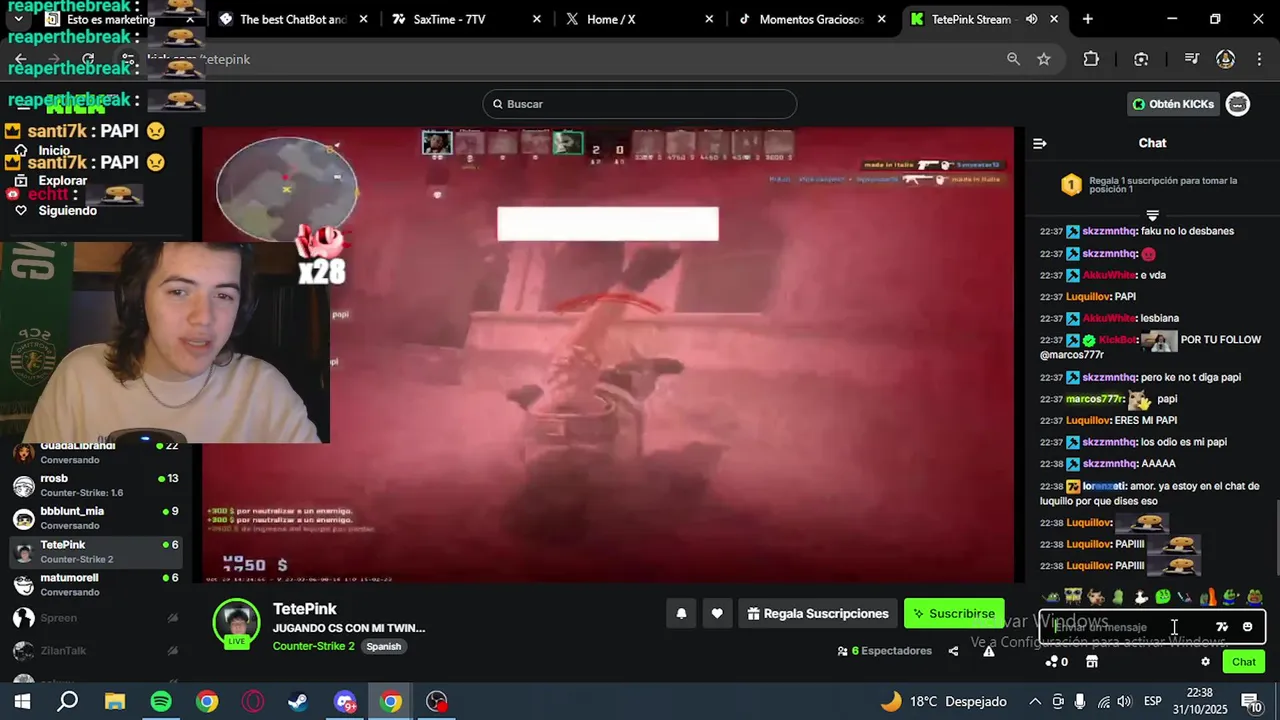Image resolution: width=1280 pixels, height=720 pixels.
Task: Switch to Momentos Graciosos TikTok tab
Action: (x=810, y=19)
